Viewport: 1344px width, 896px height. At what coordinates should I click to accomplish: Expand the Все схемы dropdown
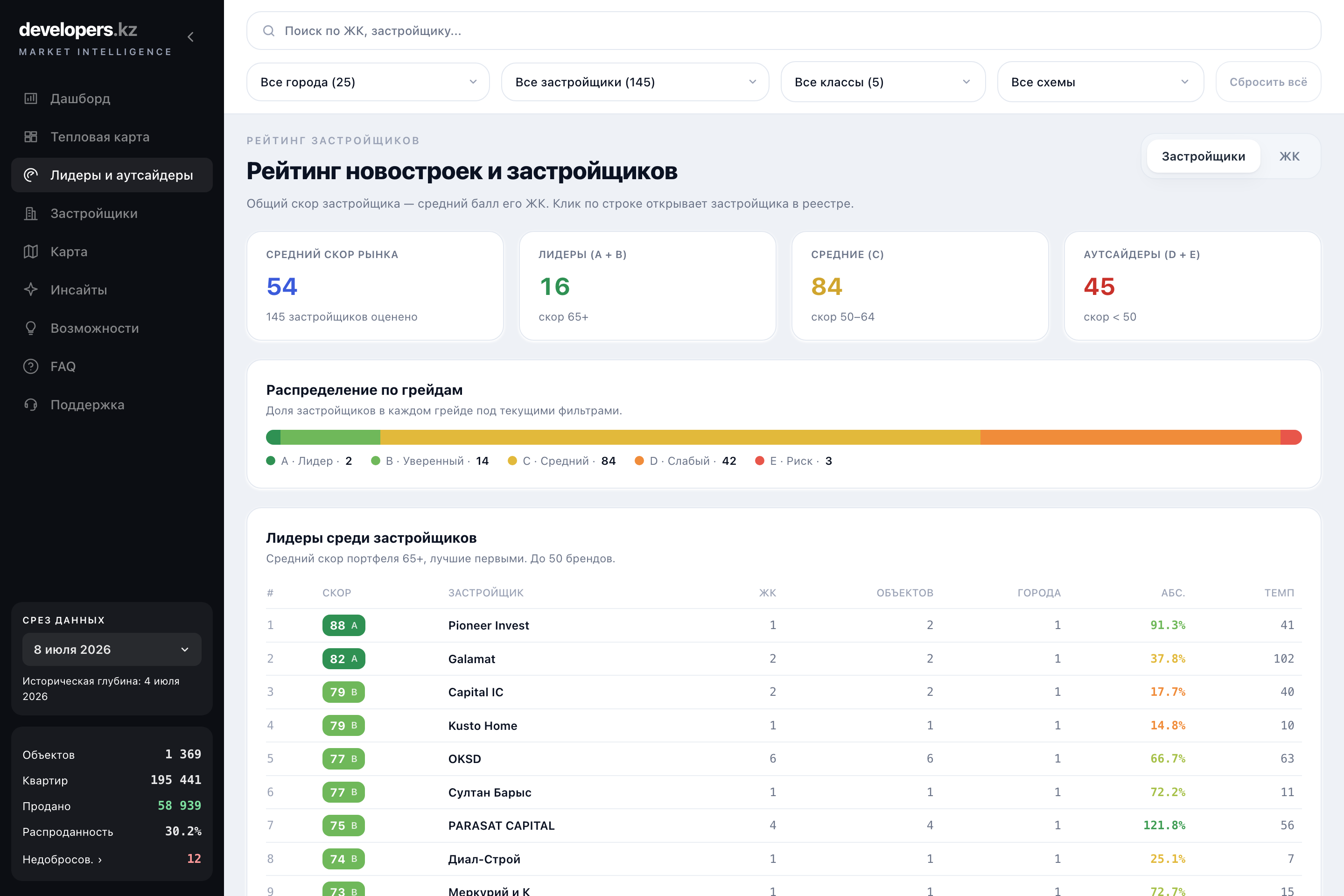tap(1100, 82)
